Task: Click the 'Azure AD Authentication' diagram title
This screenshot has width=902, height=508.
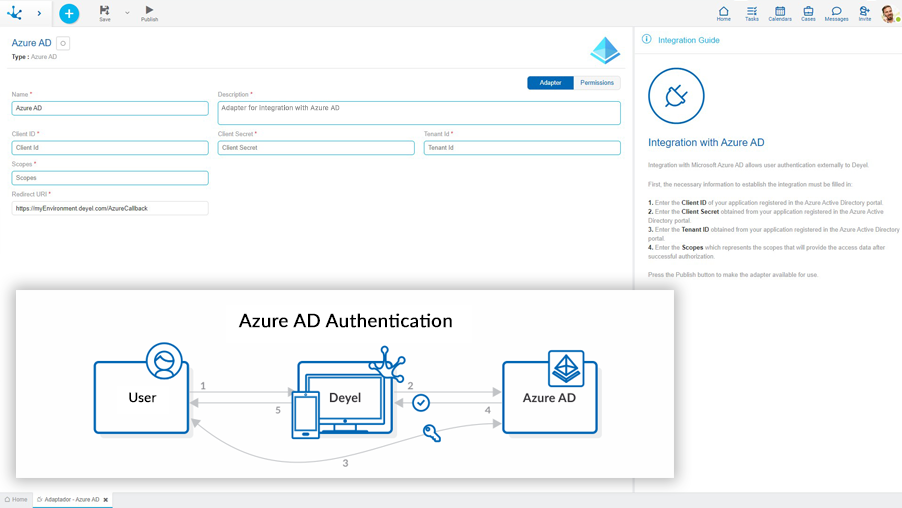Action: click(x=345, y=320)
